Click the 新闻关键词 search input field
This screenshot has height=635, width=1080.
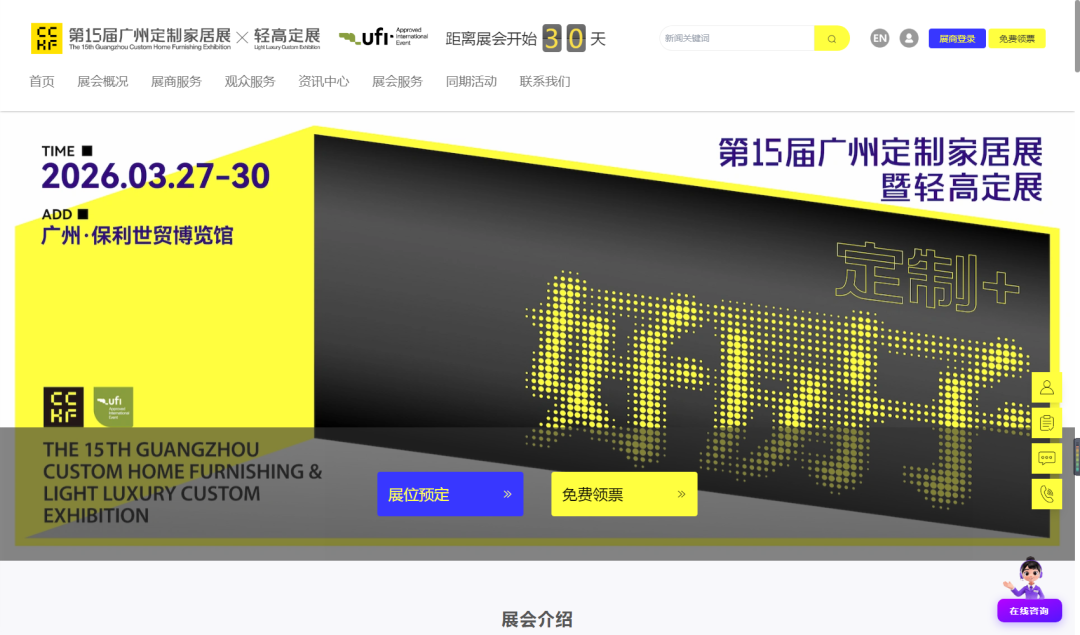(737, 39)
